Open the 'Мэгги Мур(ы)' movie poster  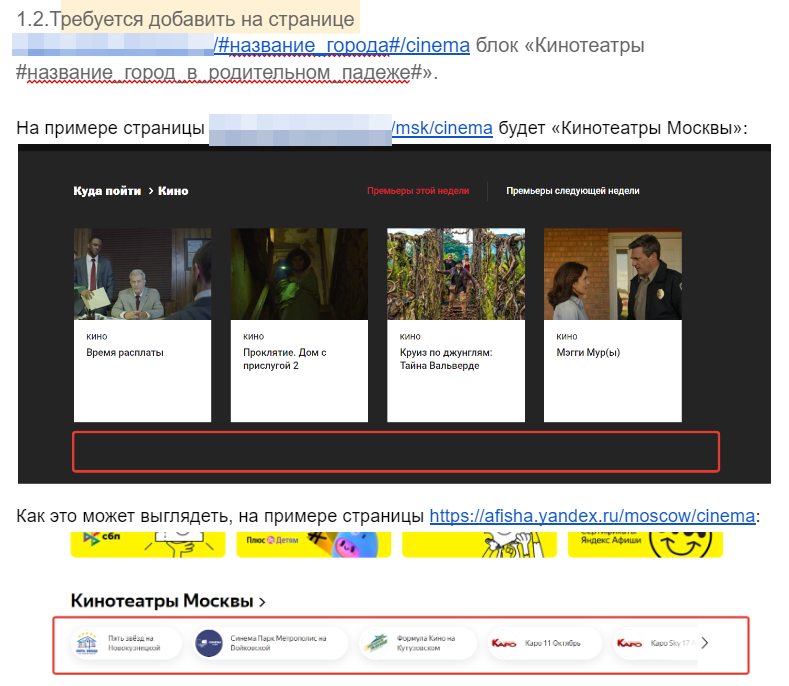[x=613, y=274]
